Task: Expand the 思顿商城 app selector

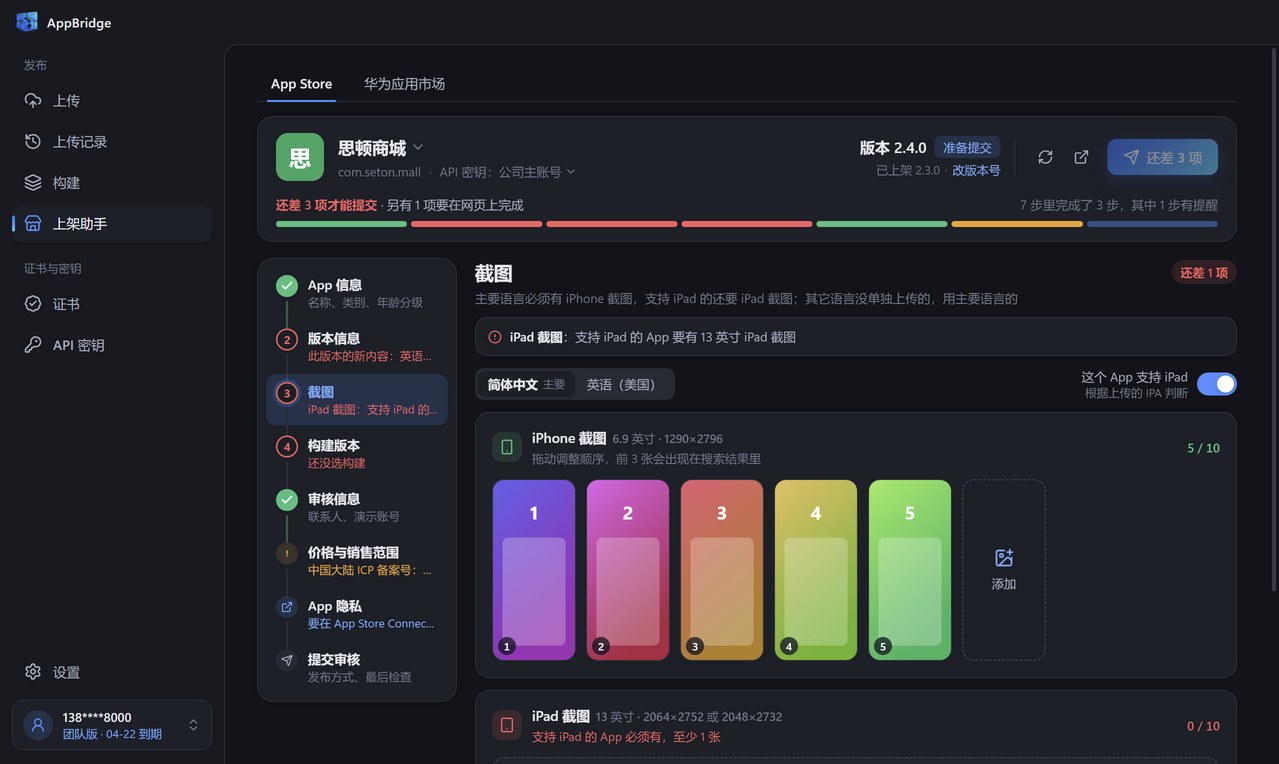Action: (x=380, y=148)
